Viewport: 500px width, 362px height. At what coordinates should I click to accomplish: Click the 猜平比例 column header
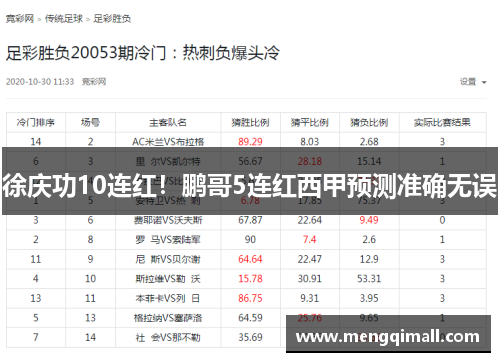coord(310,123)
